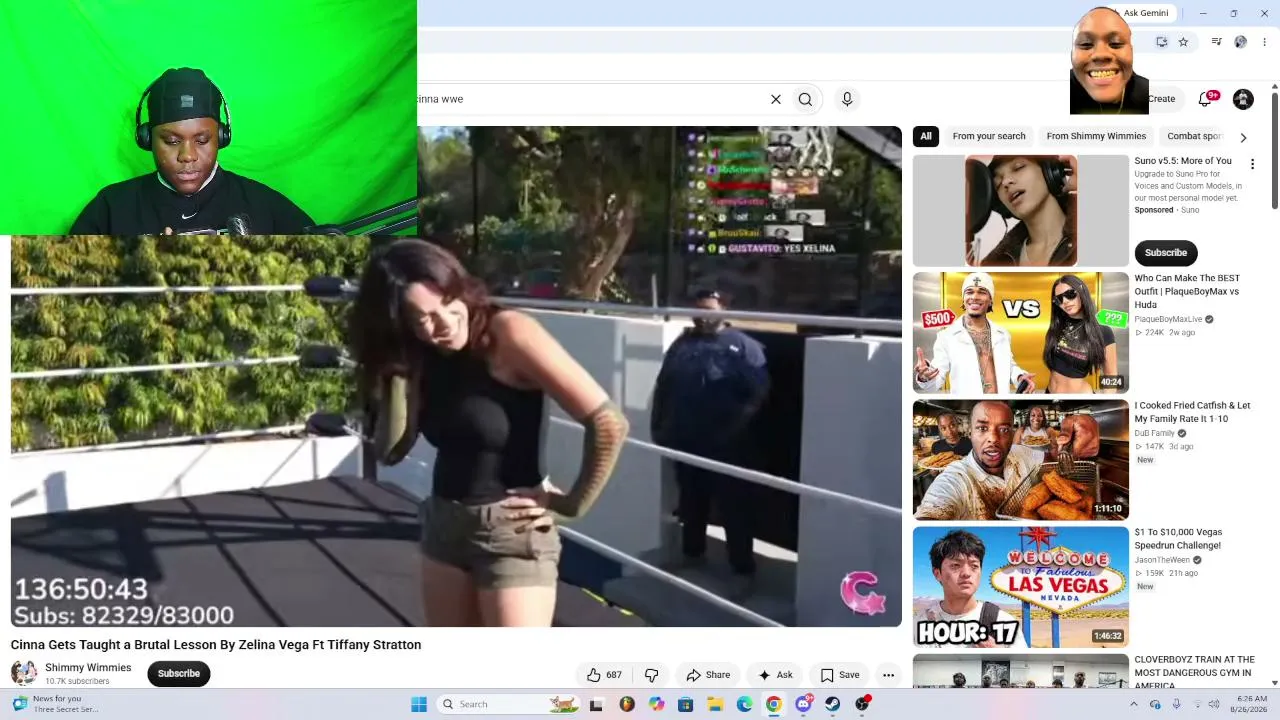Click the YouTube search magnifier button

[805, 99]
